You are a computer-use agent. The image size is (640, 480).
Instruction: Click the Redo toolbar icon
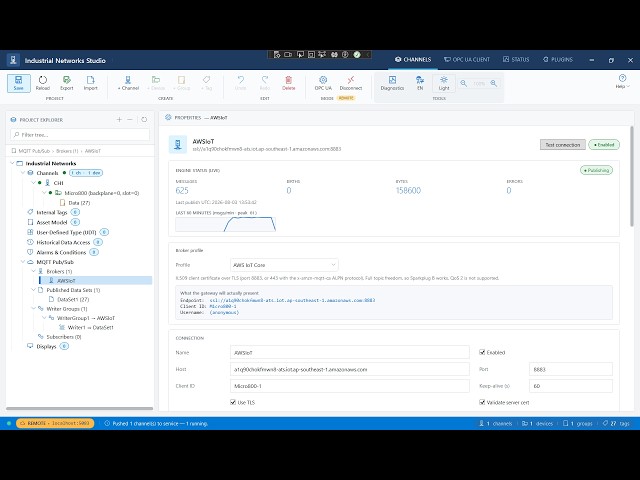click(x=264, y=83)
